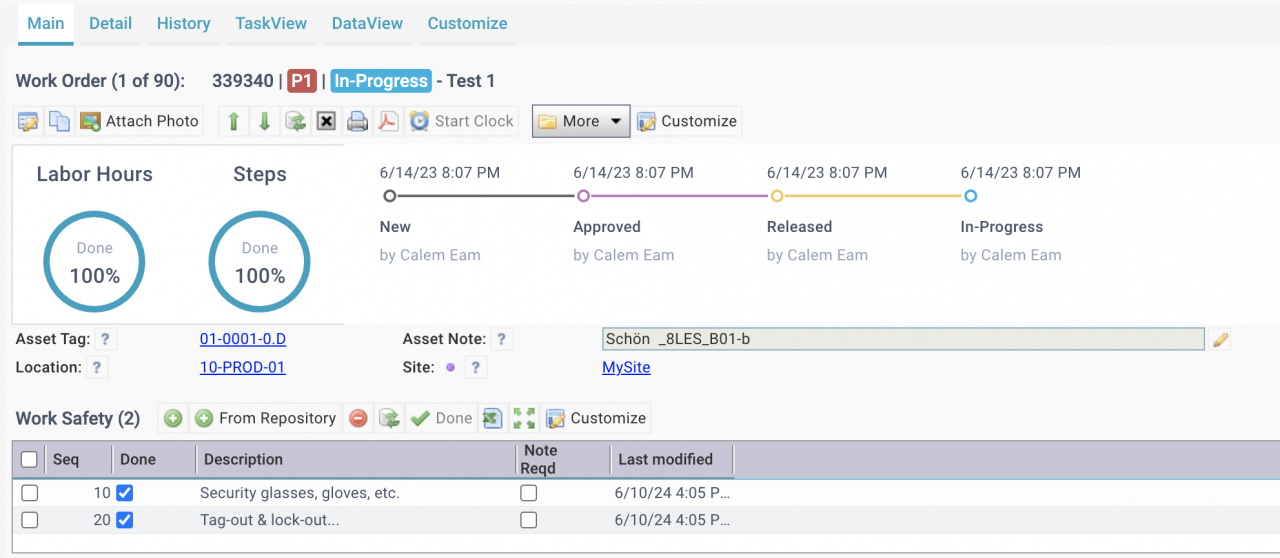Click the P1 priority badge
Viewport: 1280px width, 558px height.
click(x=302, y=81)
